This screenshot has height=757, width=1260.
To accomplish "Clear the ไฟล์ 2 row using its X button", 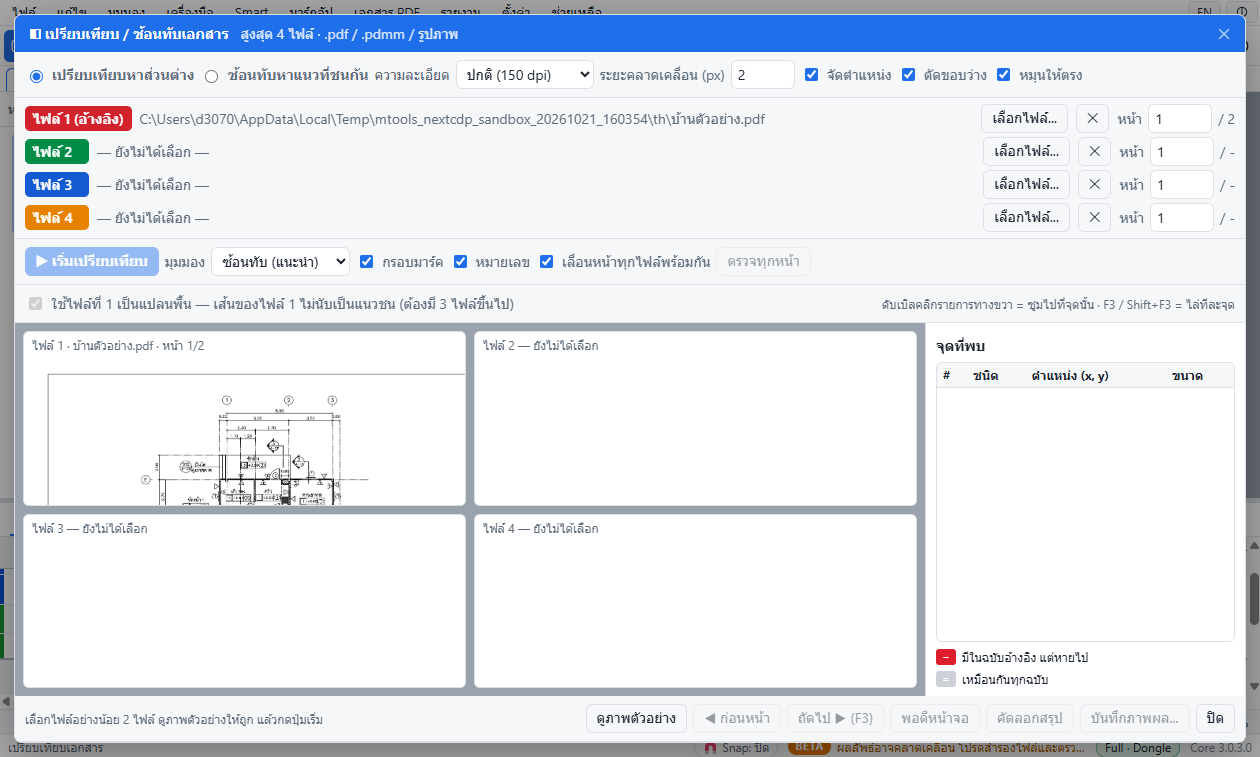I will tap(1094, 152).
